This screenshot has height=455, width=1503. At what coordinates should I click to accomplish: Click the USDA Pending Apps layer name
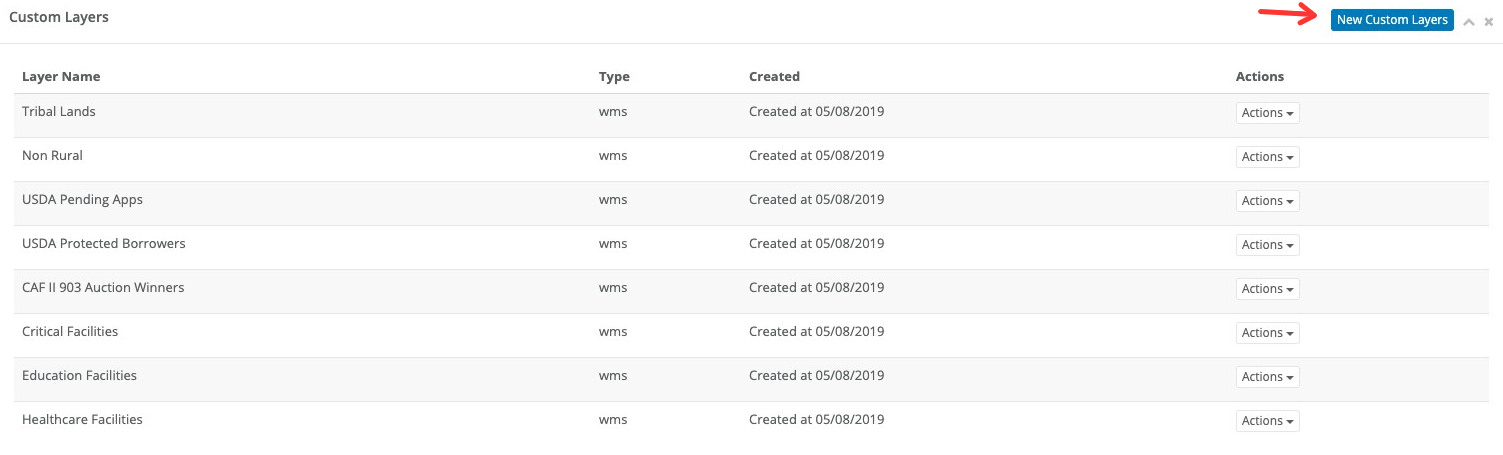pyautogui.click(x=82, y=200)
